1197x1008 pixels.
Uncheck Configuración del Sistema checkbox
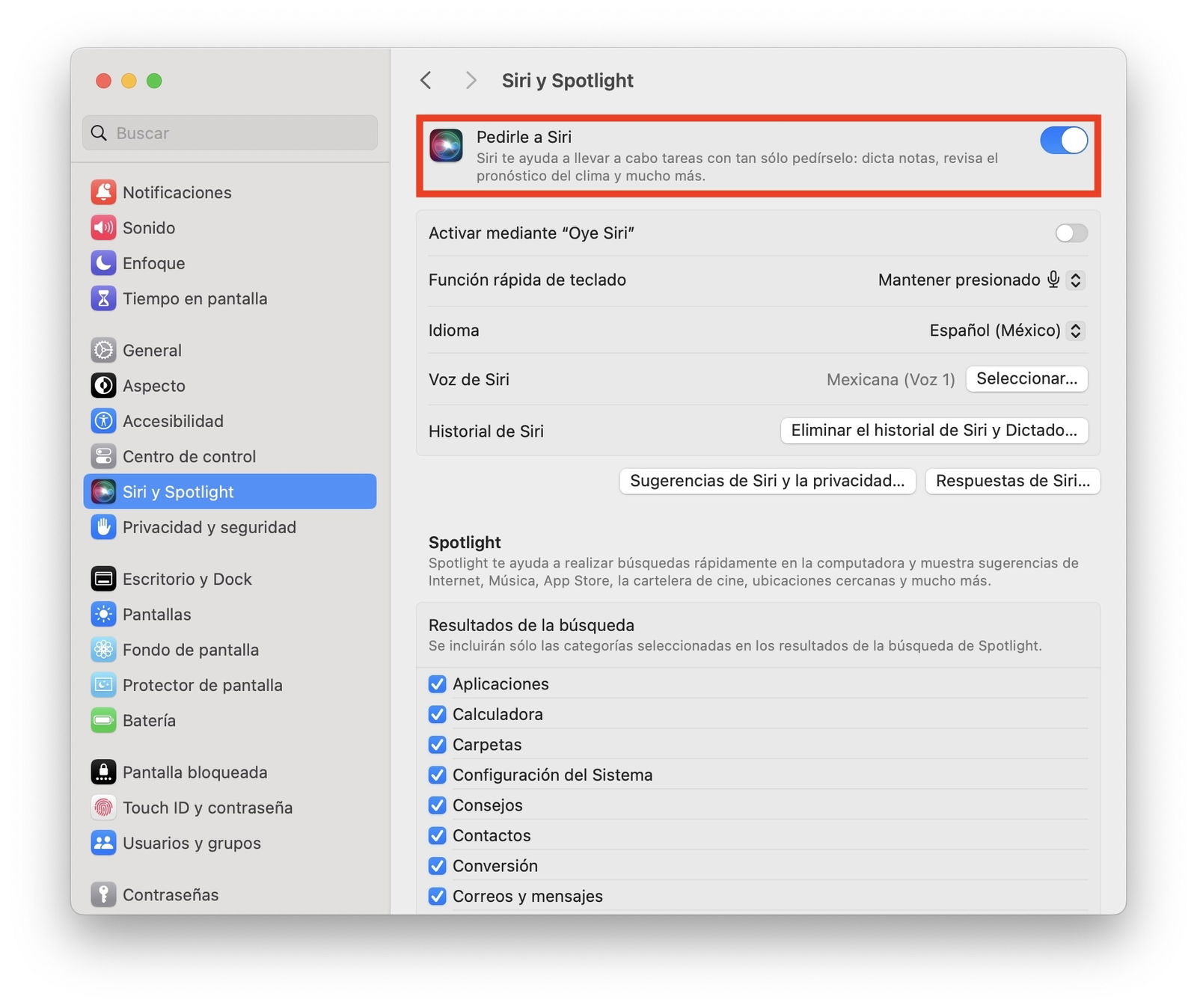(x=437, y=775)
